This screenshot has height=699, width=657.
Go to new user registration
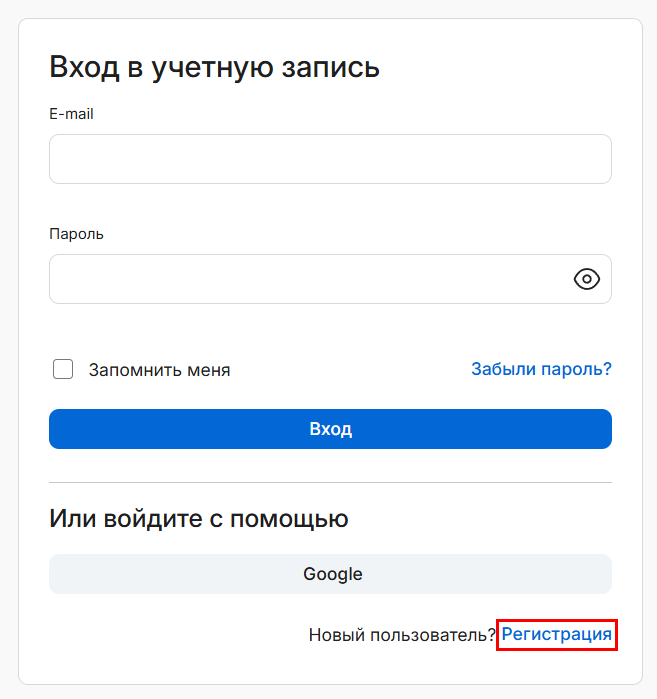[x=556, y=634]
